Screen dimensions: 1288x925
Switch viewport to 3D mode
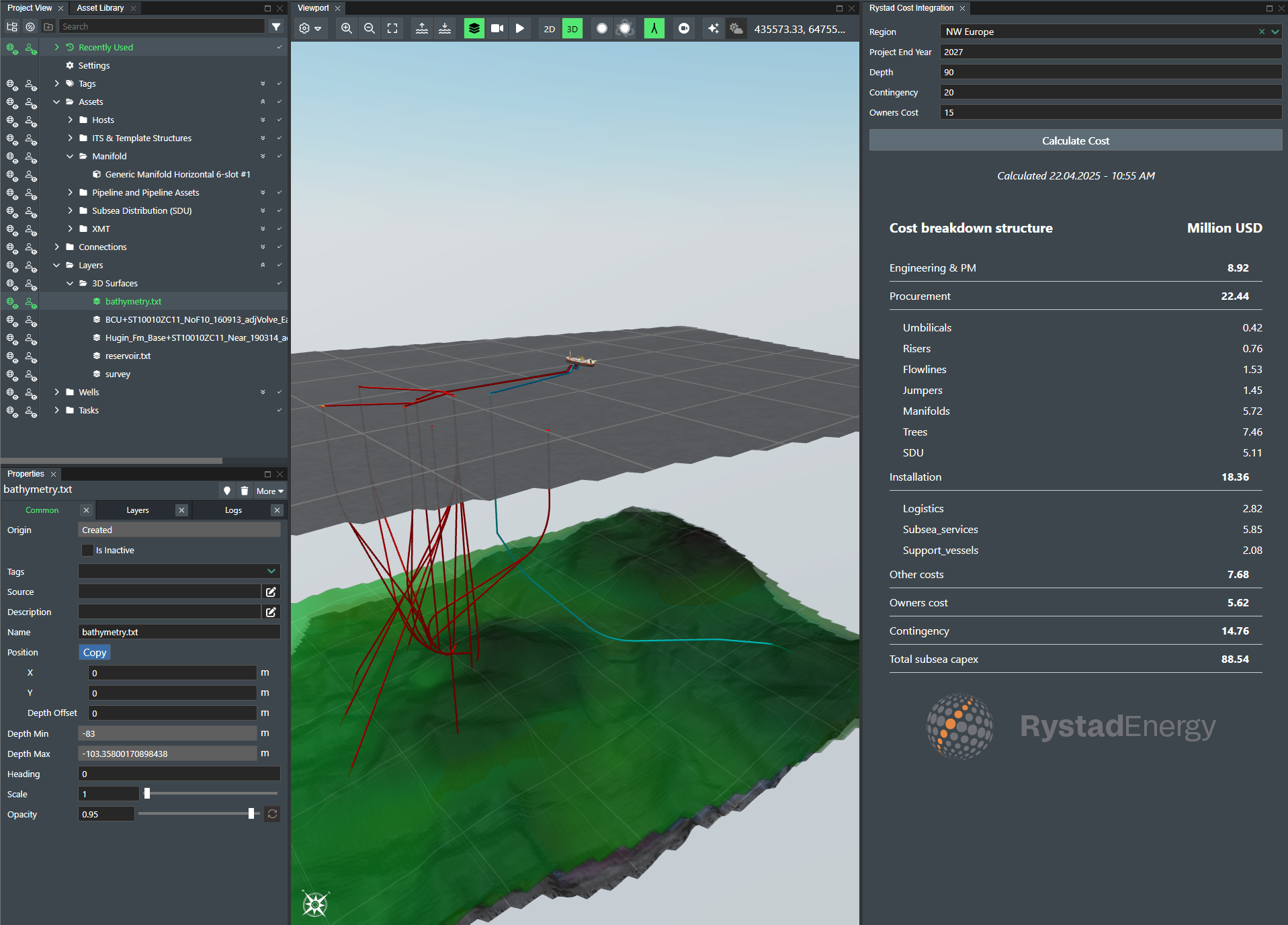[572, 29]
